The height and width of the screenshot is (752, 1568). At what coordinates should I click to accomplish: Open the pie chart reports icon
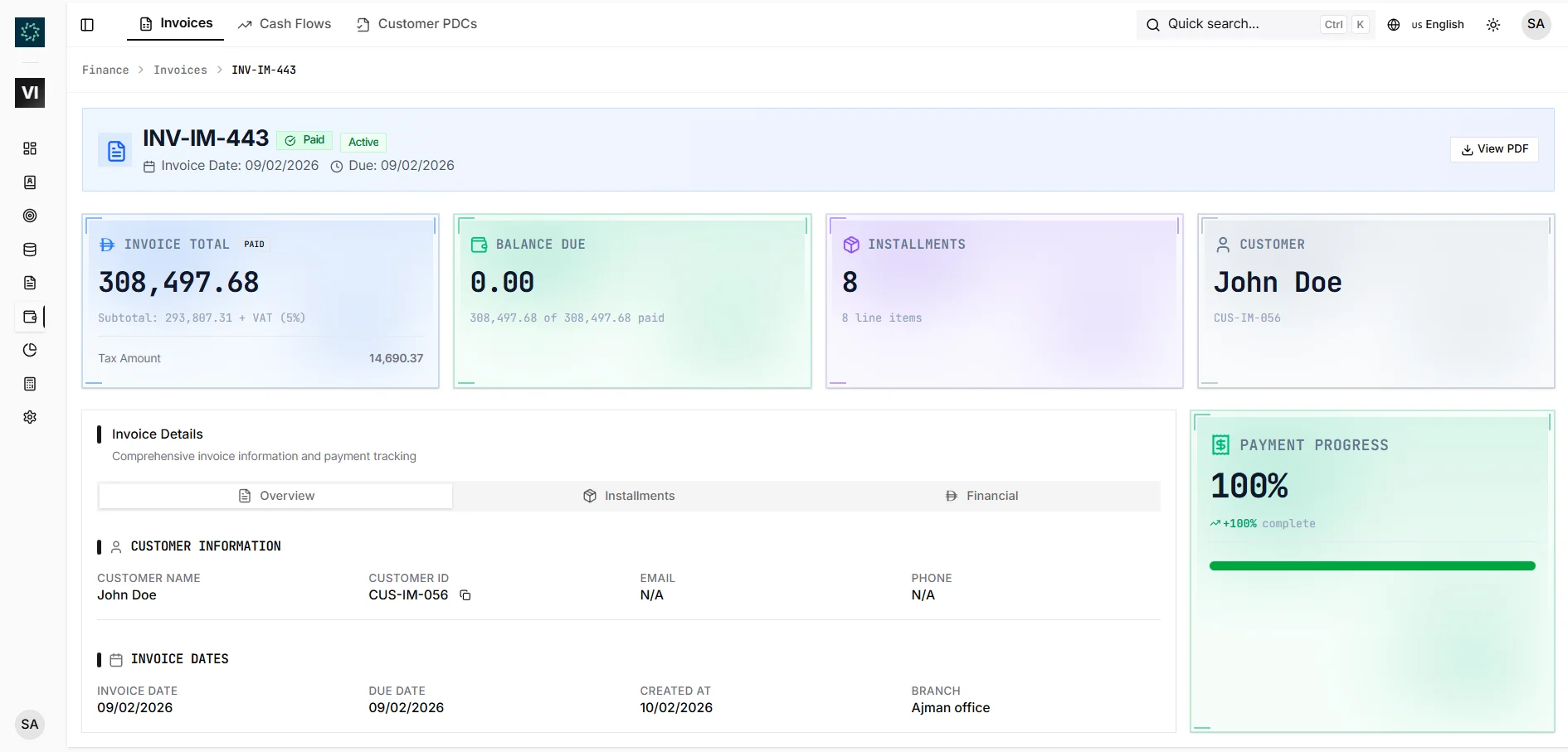(30, 350)
